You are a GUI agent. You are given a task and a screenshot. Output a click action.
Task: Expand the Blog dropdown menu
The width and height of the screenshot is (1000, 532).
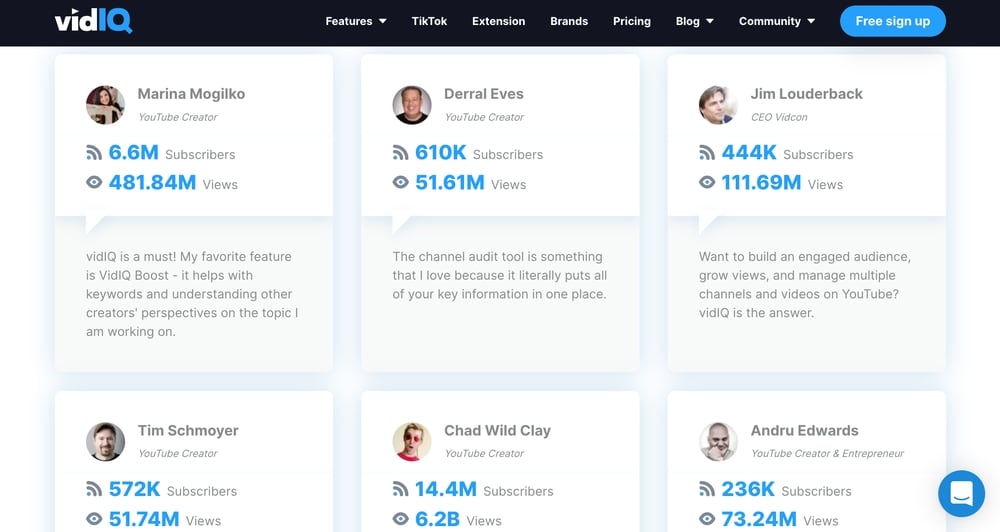coord(695,21)
